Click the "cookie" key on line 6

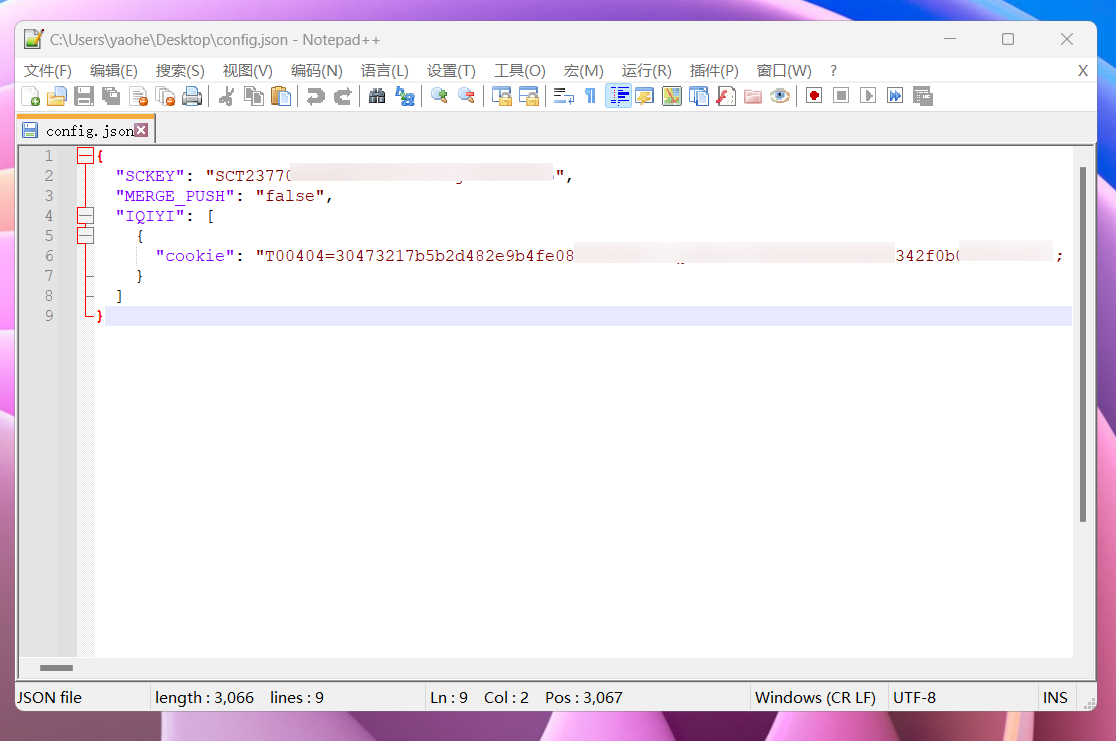click(x=195, y=256)
